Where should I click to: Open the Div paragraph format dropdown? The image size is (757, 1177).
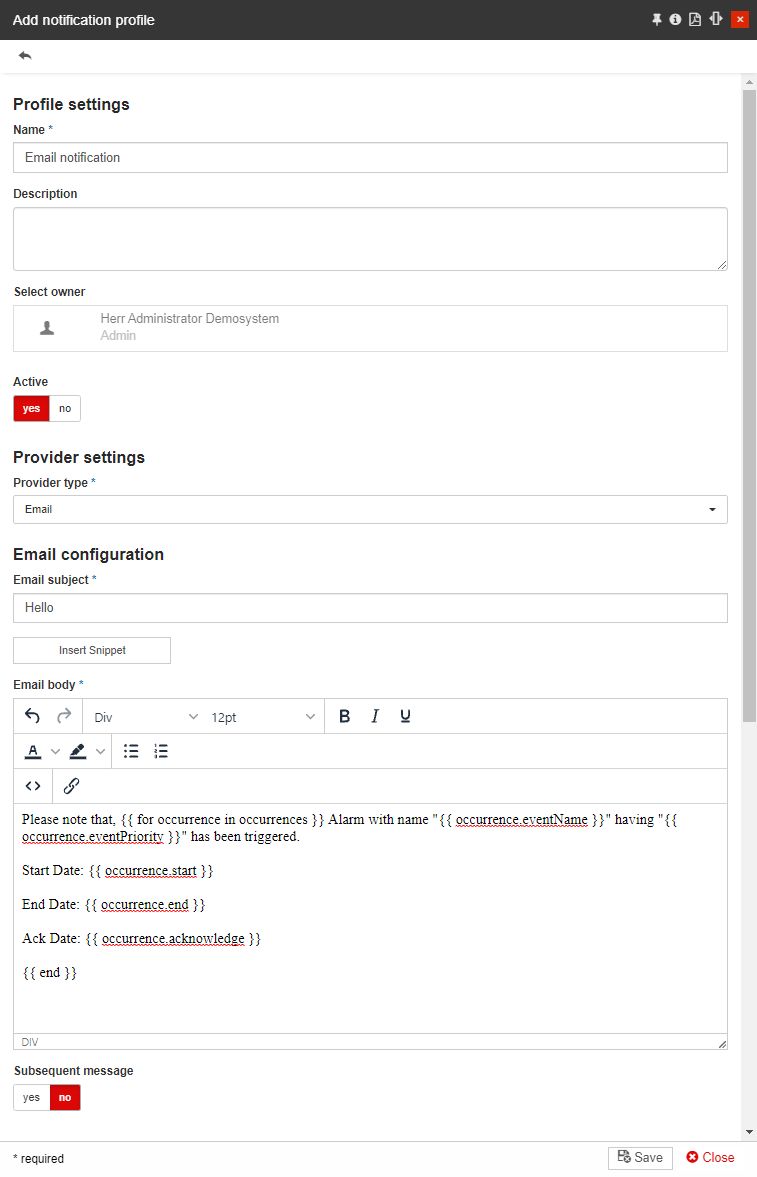pyautogui.click(x=145, y=716)
